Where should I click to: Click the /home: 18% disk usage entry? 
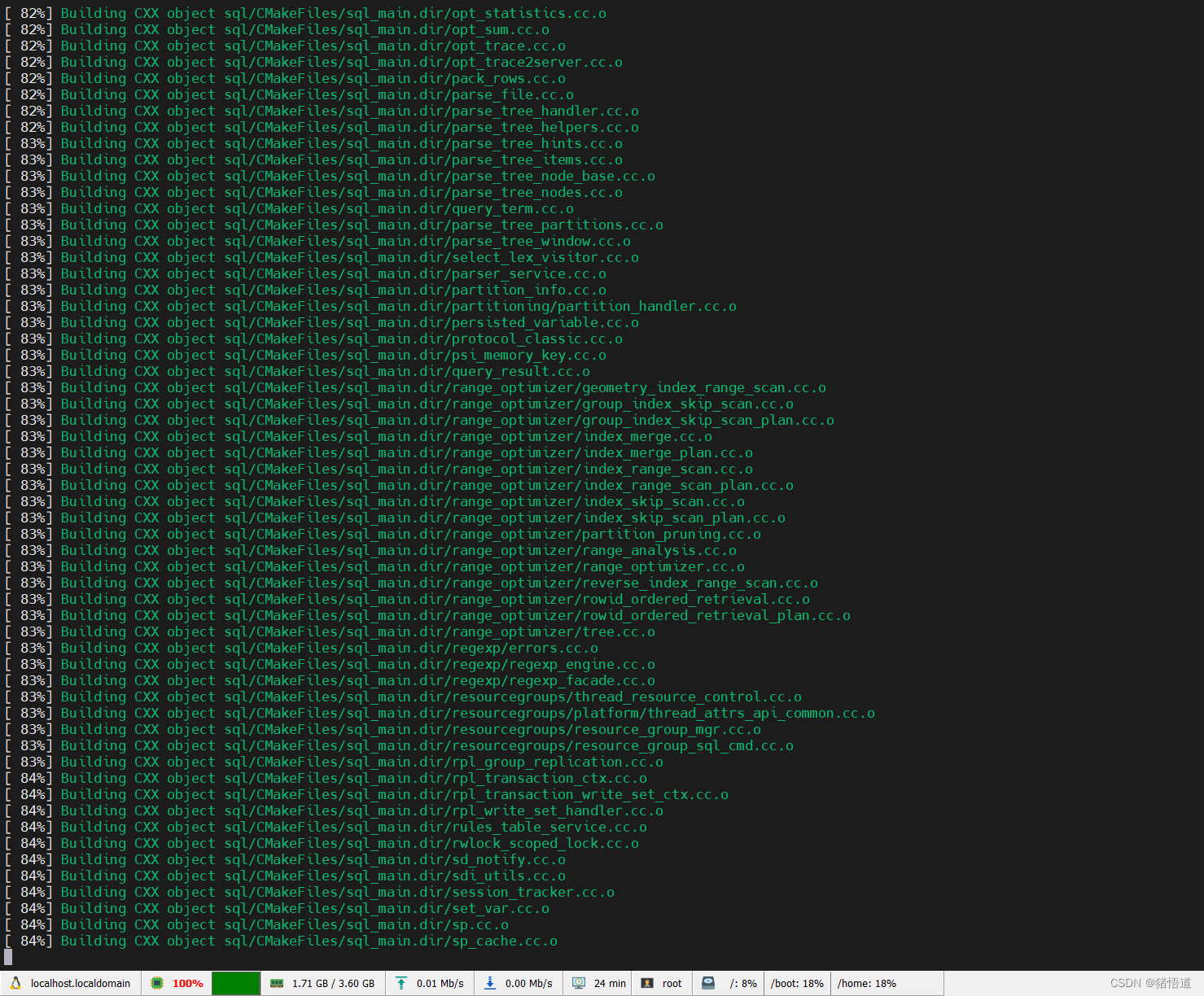(x=867, y=983)
